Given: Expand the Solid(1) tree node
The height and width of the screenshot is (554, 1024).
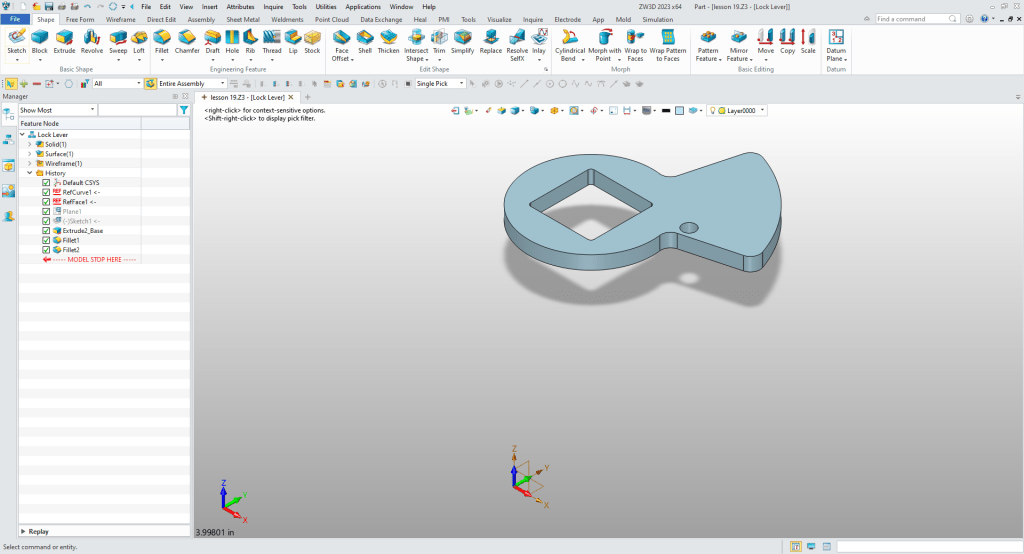Looking at the screenshot, I should (x=29, y=144).
